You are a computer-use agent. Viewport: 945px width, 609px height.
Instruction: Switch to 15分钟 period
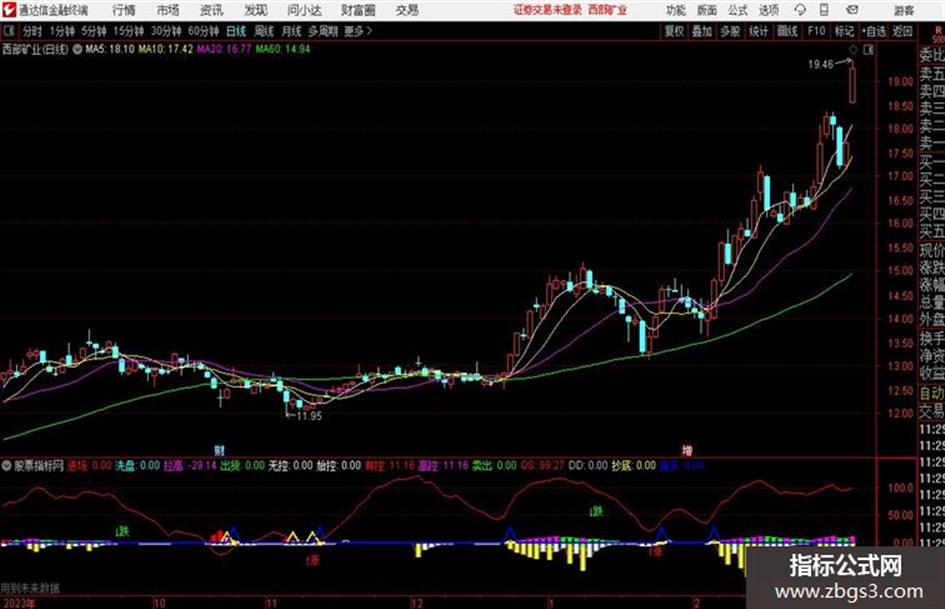click(129, 31)
